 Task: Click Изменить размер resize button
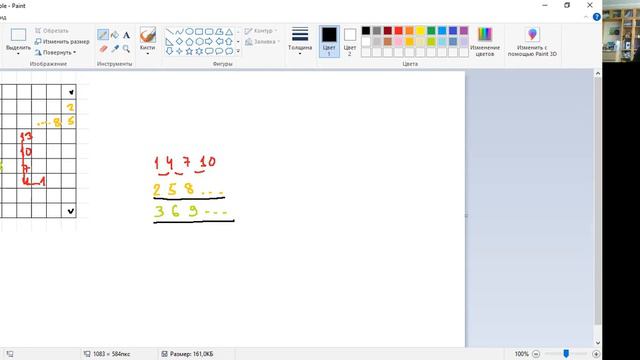click(x=62, y=42)
